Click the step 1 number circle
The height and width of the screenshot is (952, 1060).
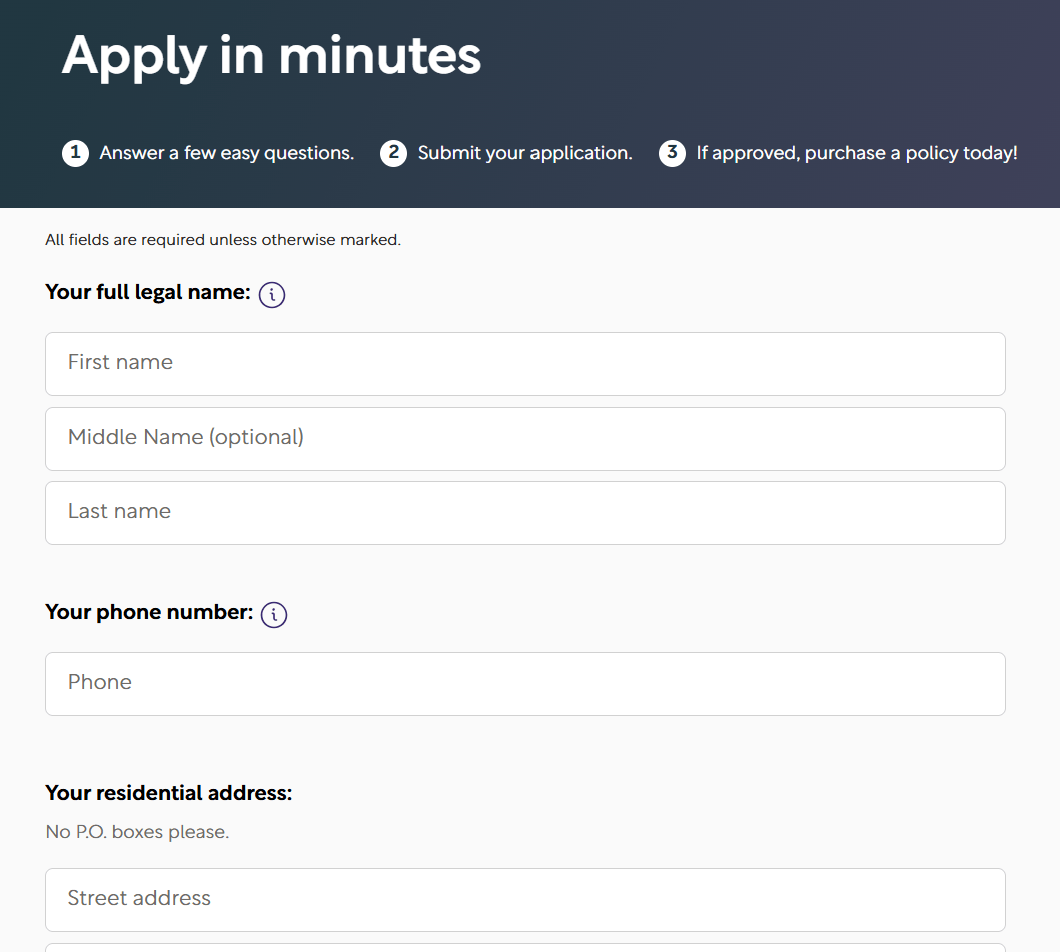[75, 153]
